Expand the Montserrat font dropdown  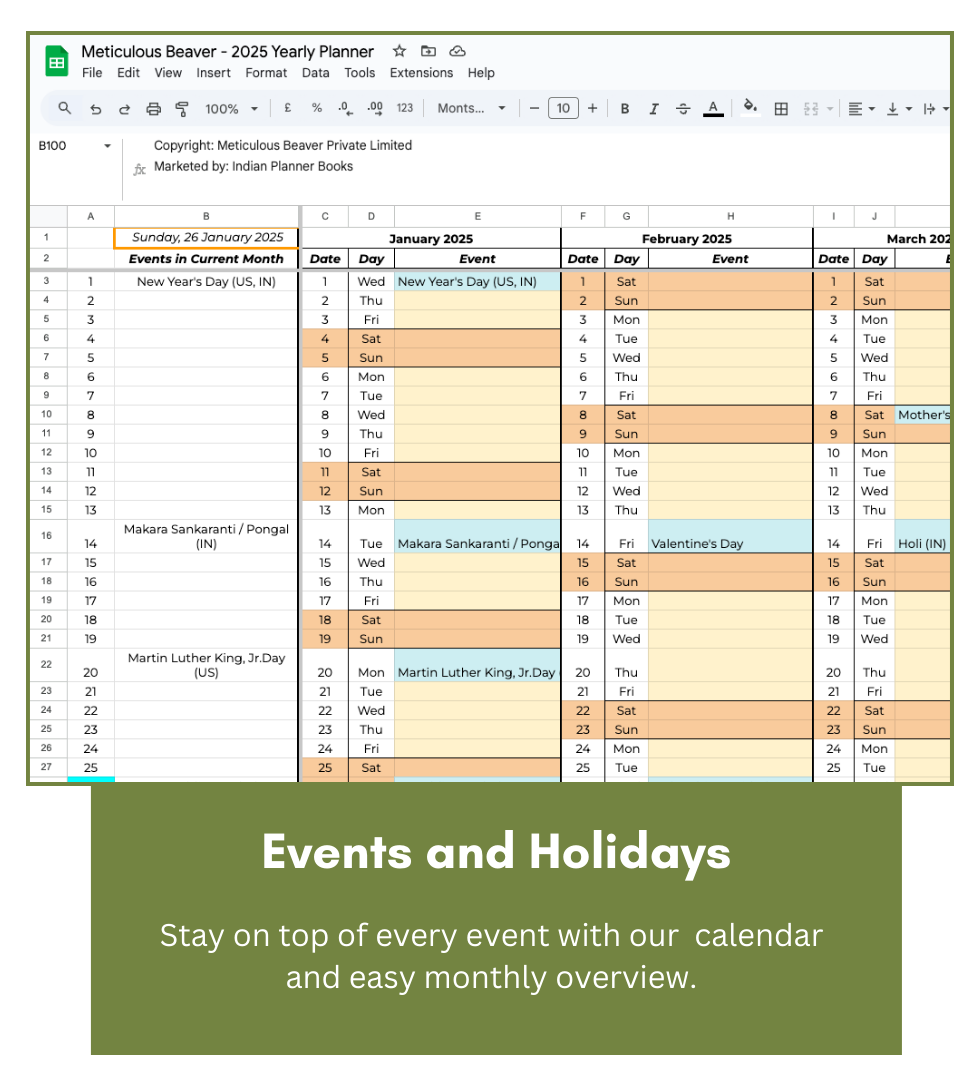[x=471, y=109]
